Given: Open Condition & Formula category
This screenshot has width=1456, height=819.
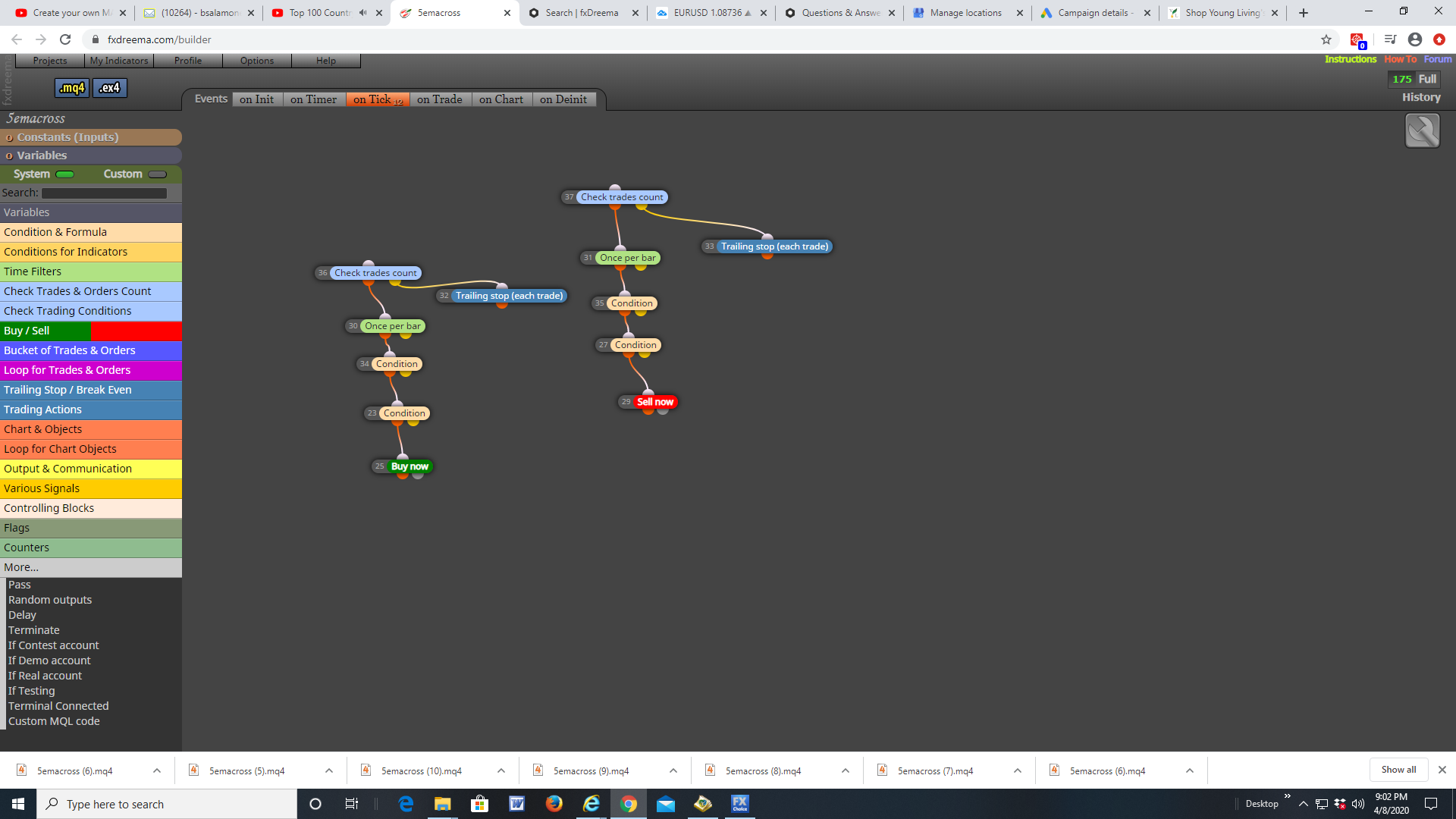Looking at the screenshot, I should (91, 232).
